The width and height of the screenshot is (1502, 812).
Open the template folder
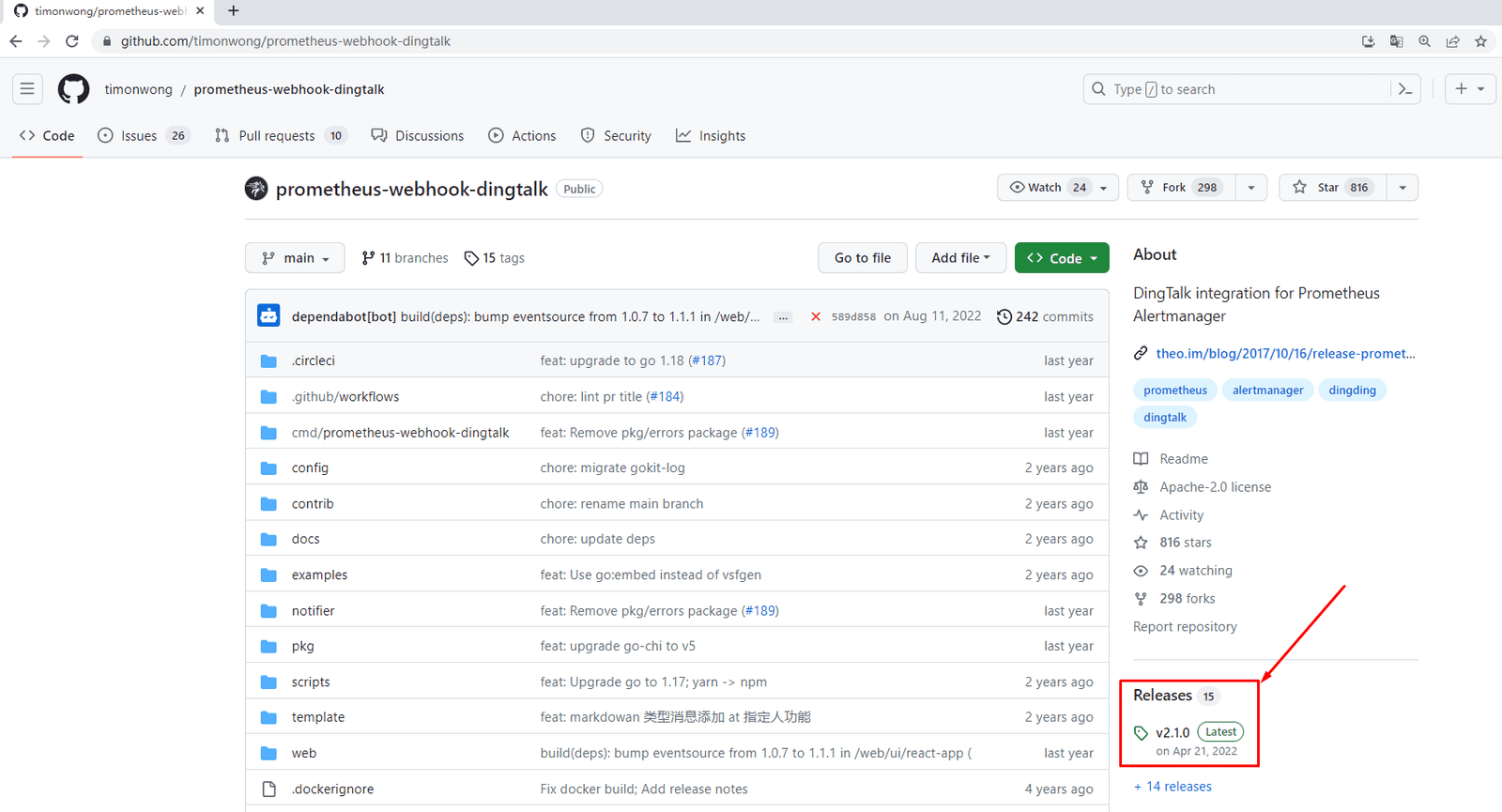pos(318,717)
